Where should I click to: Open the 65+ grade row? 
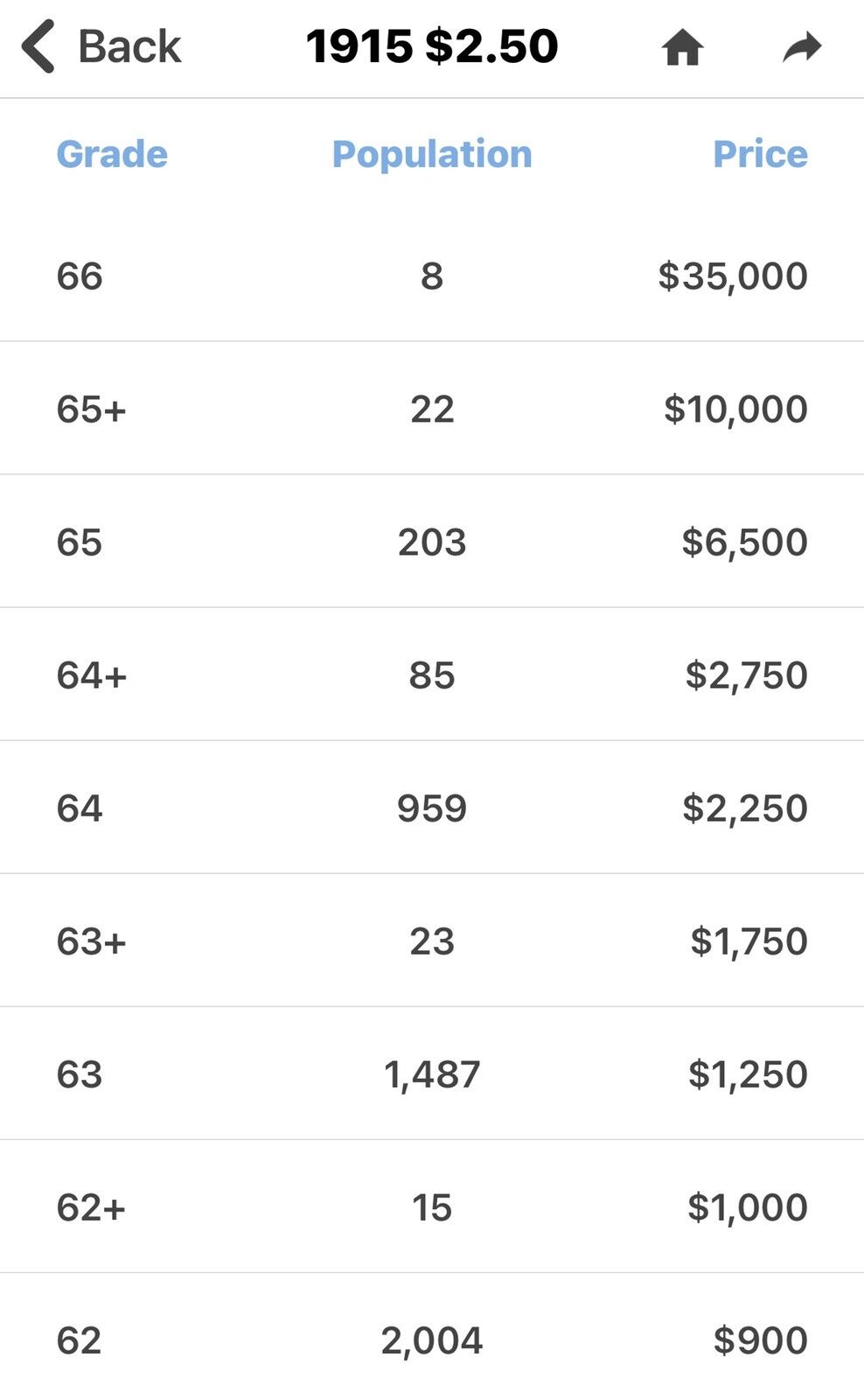pyautogui.click(x=432, y=409)
